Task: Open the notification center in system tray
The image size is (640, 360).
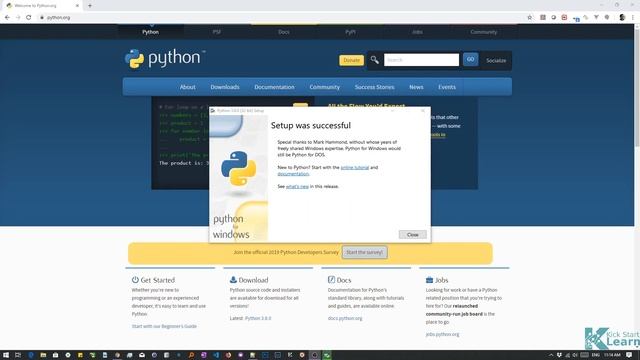Action: point(629,355)
